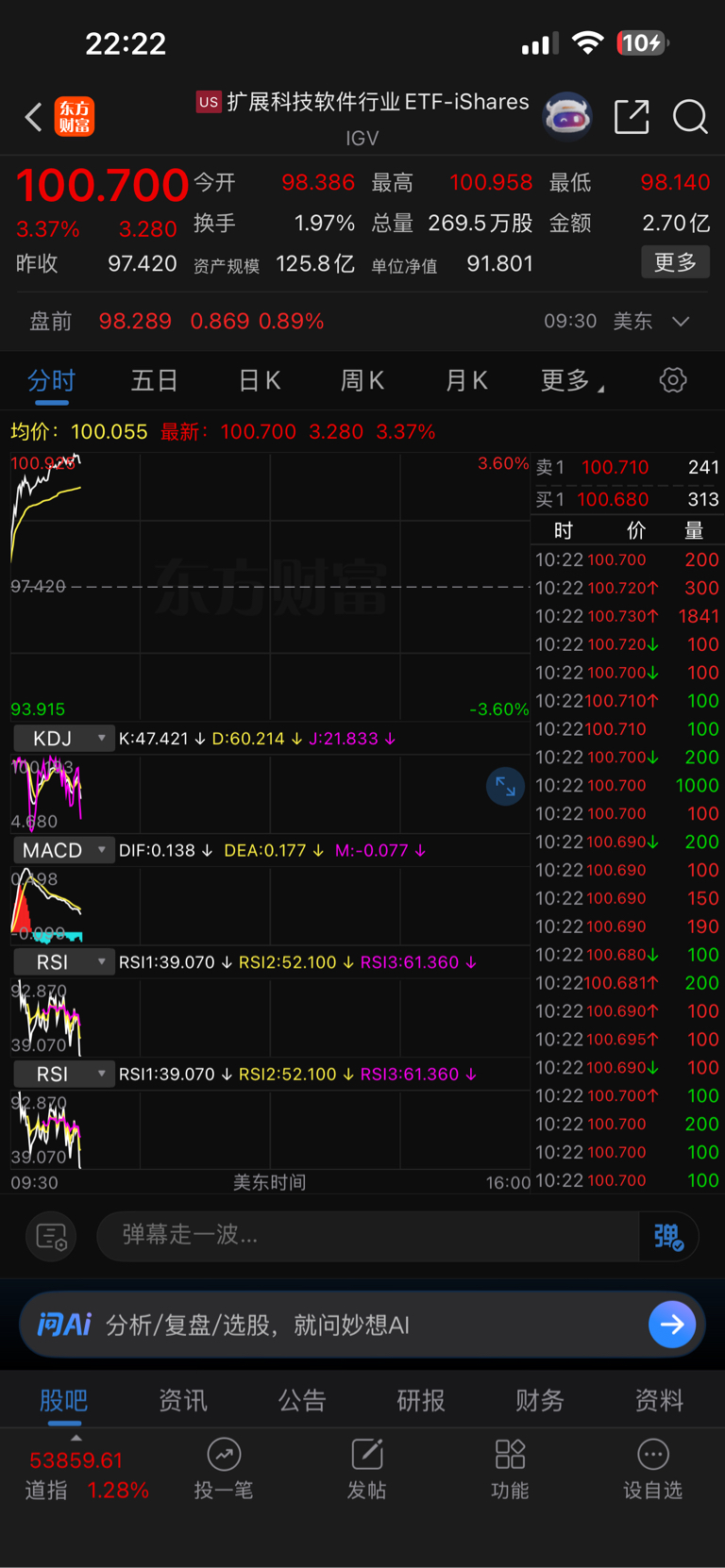Toggle the 弹 barrage switch

tap(668, 1236)
